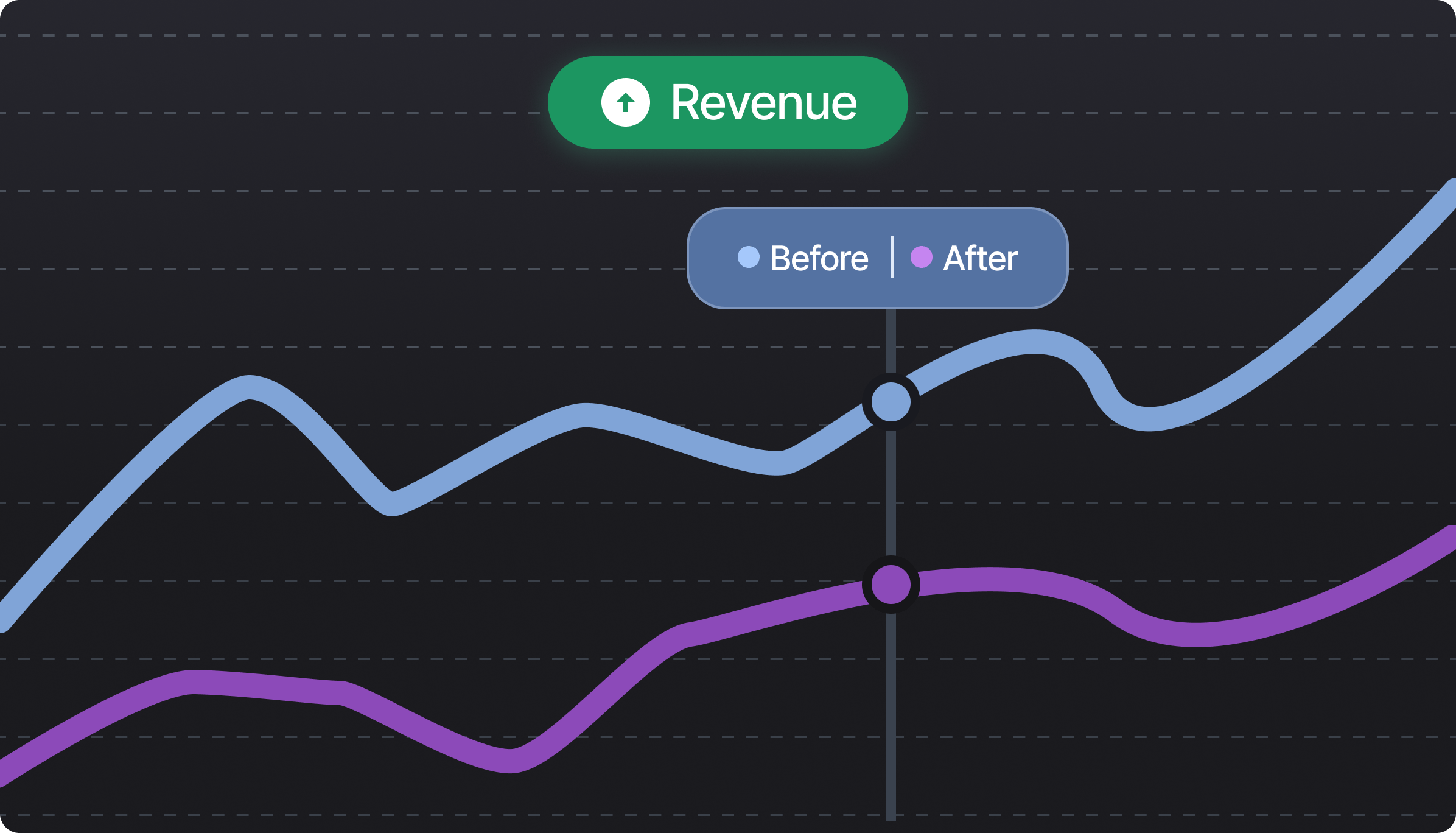
Task: Click the blue Before legend dot
Action: tap(748, 257)
